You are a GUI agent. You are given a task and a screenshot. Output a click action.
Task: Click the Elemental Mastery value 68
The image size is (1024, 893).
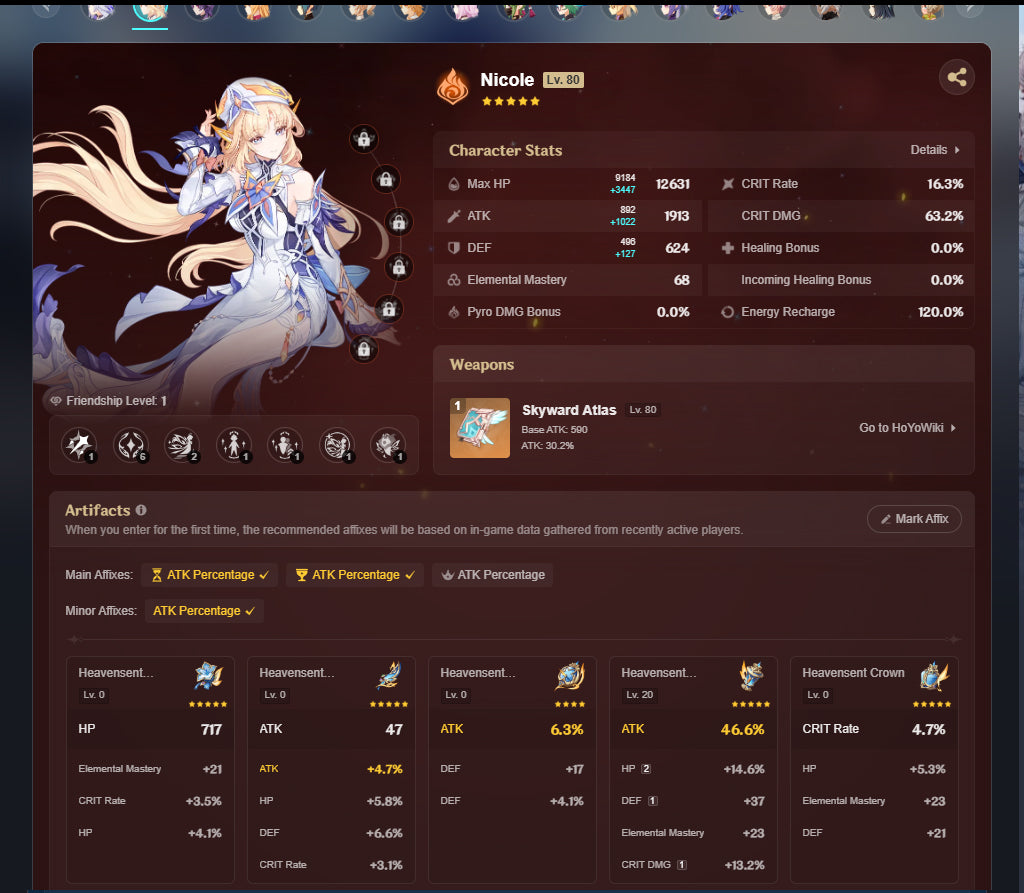coord(682,280)
